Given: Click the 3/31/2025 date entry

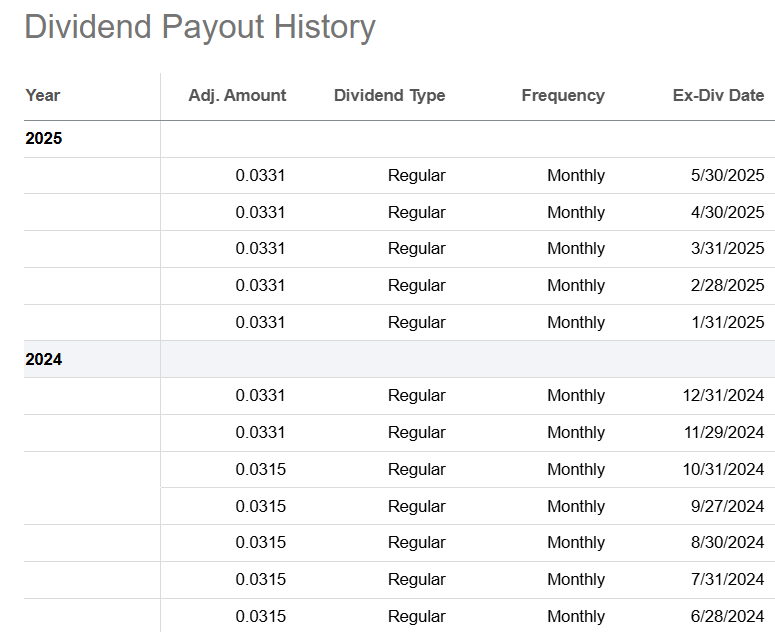Looking at the screenshot, I should click(727, 249).
